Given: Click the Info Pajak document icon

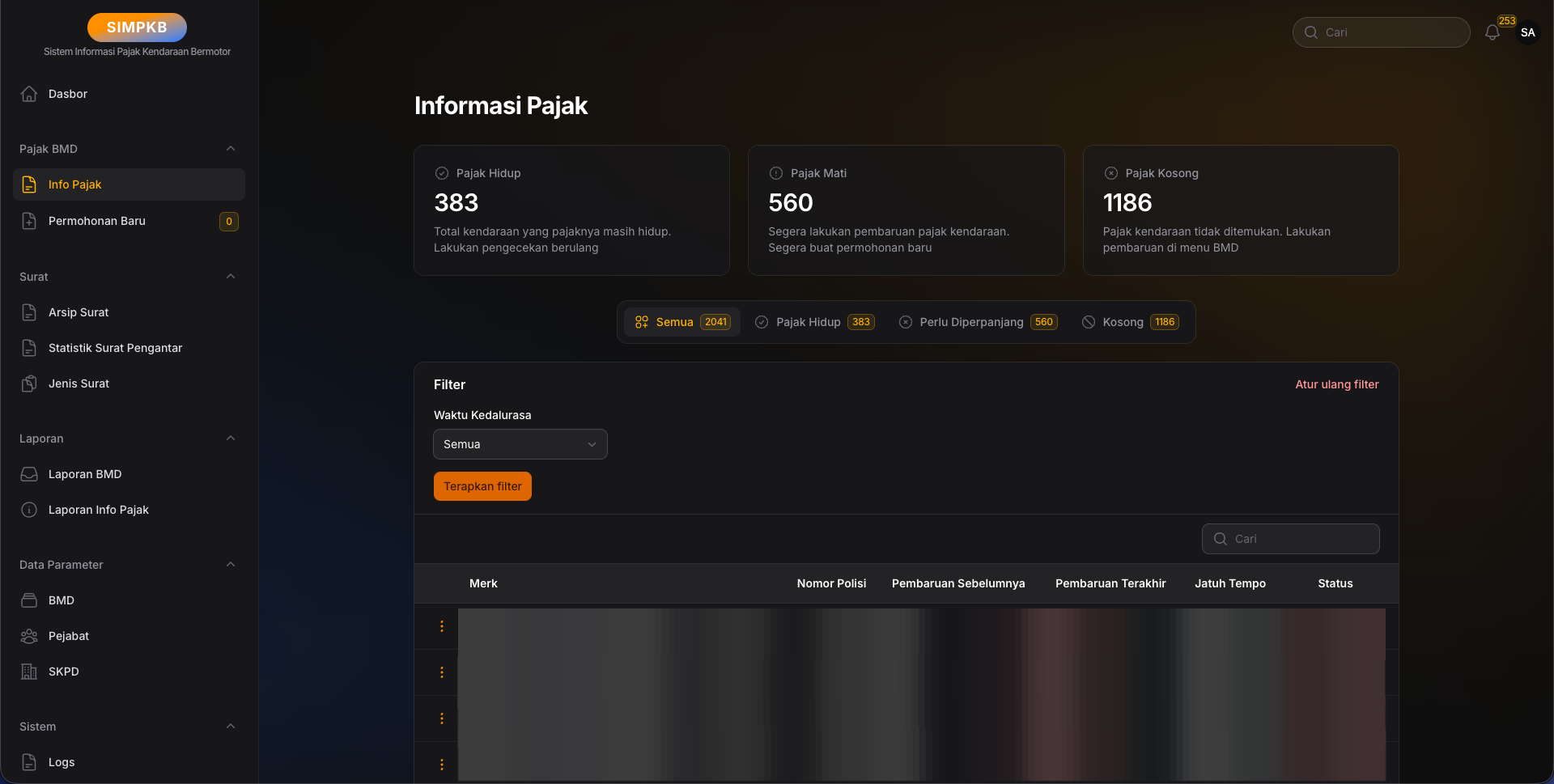Looking at the screenshot, I should point(29,184).
